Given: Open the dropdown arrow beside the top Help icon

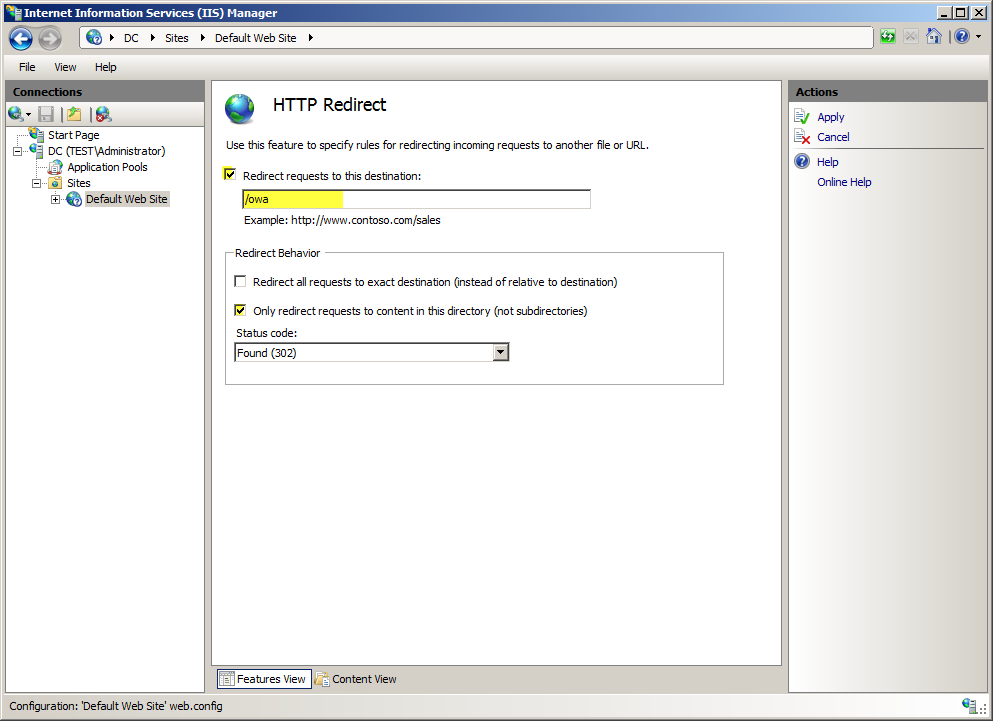Looking at the screenshot, I should click(979, 37).
